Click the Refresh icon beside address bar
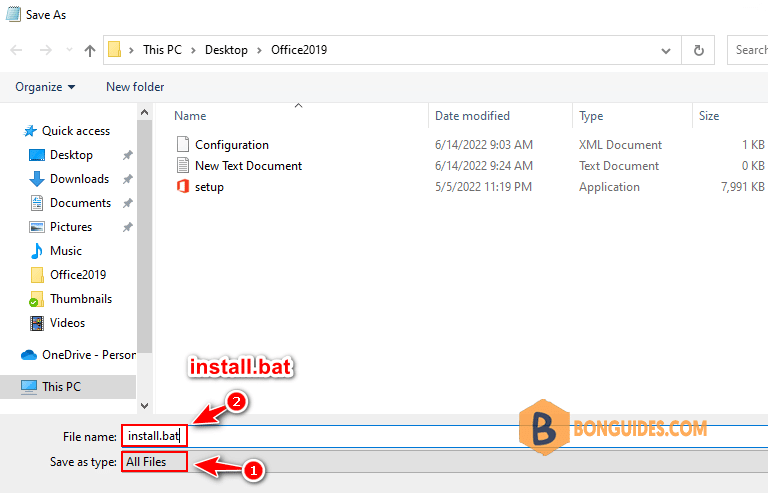 click(x=699, y=50)
